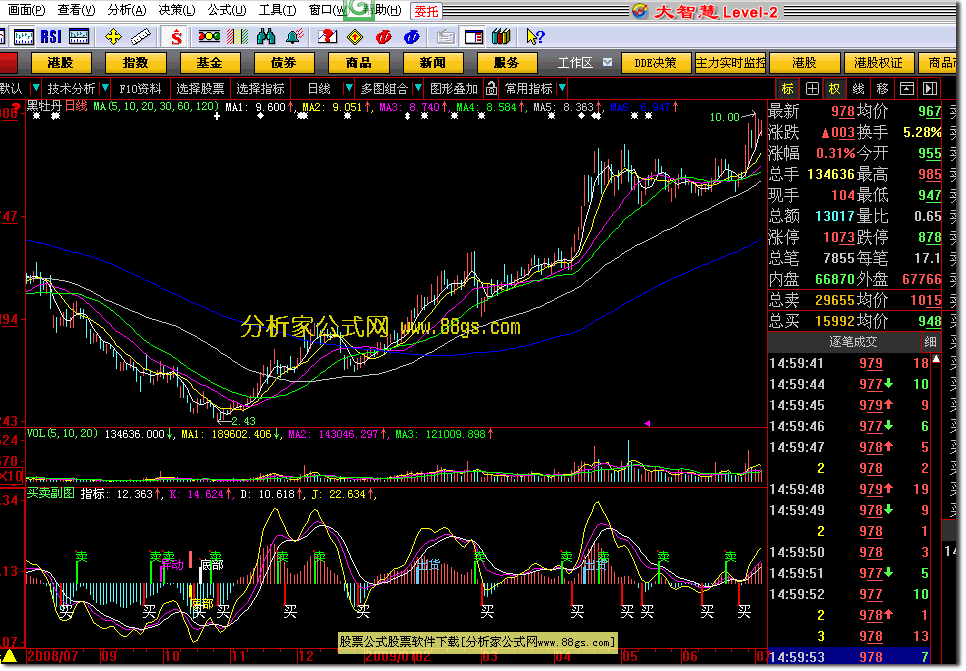Image resolution: width=966 pixels, height=671 pixels.
Task: Click the red question mark chart icon
Action: tap(327, 37)
